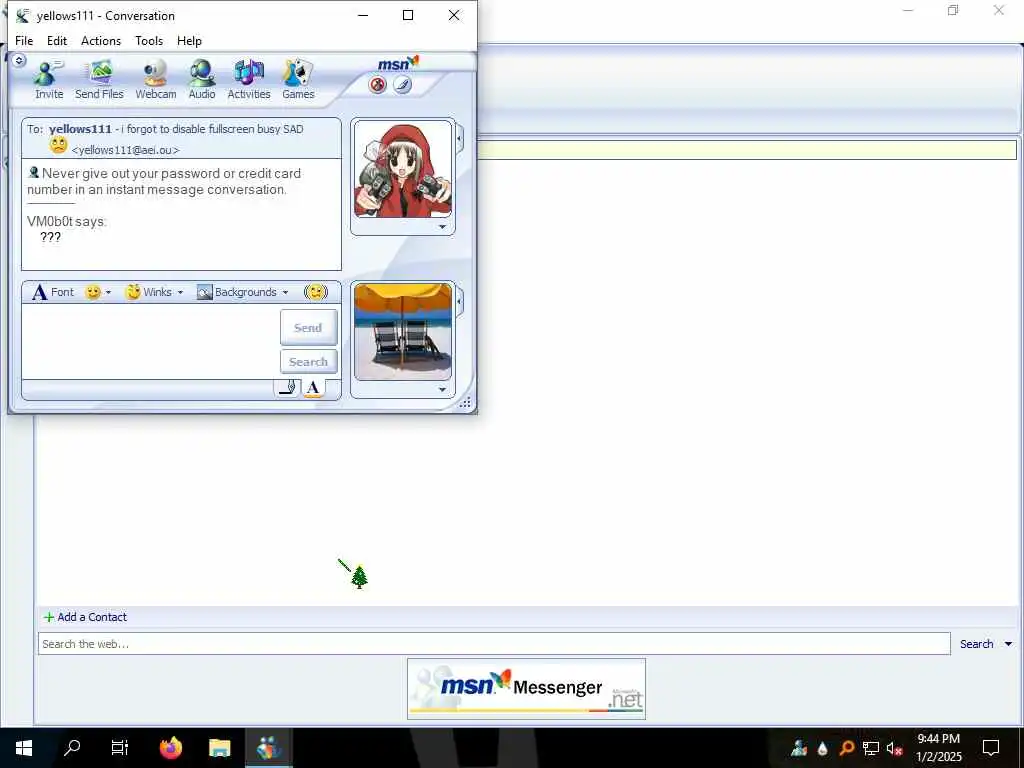
Task: Click the Messenger tray icon
Action: (x=798, y=748)
